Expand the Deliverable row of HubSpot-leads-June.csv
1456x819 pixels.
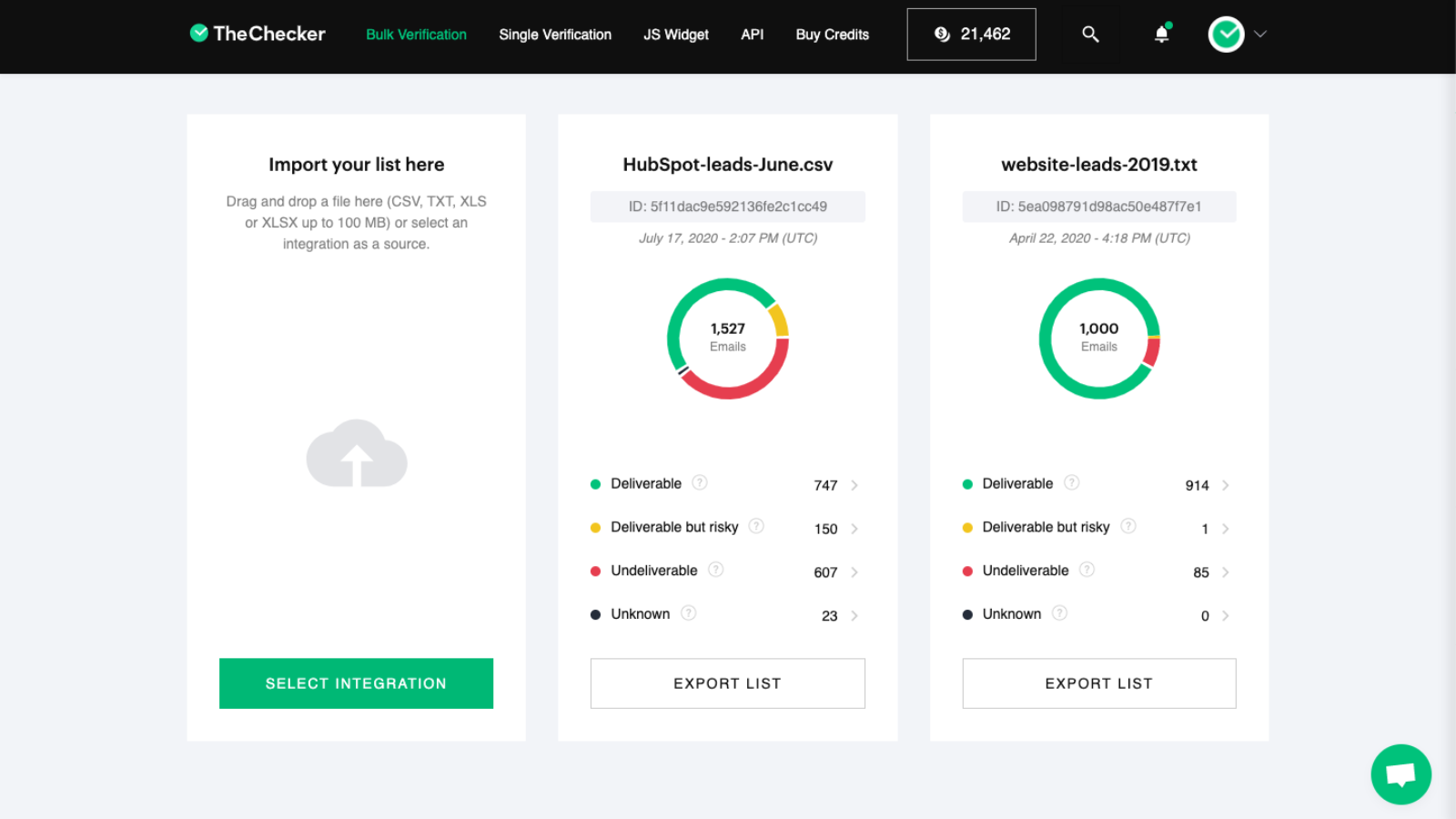click(x=854, y=485)
